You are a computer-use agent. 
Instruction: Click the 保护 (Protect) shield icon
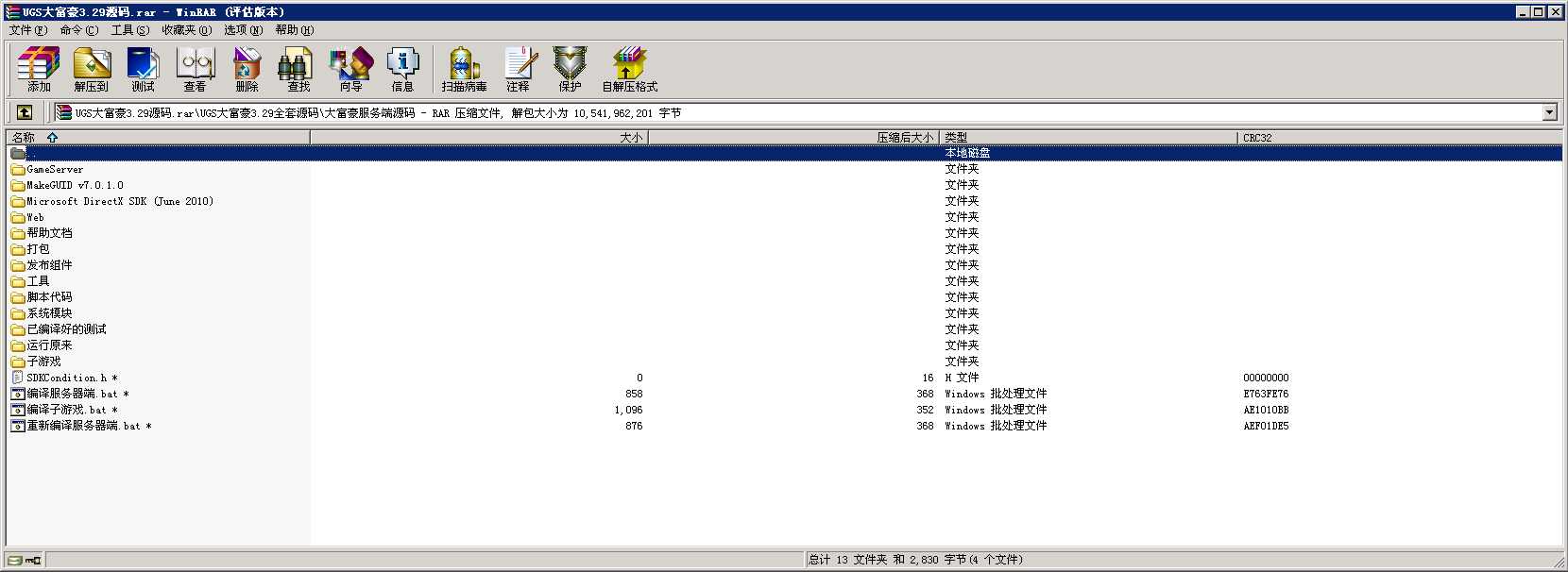pyautogui.click(x=571, y=70)
